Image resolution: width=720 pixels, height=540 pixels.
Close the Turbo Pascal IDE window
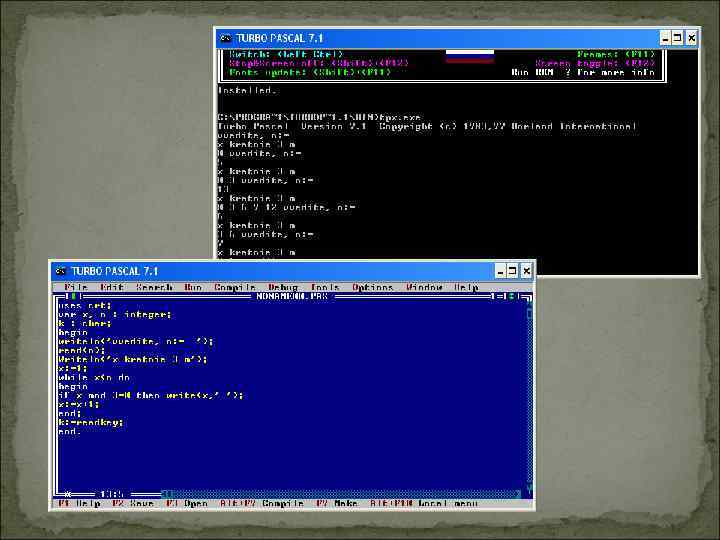[x=526, y=271]
